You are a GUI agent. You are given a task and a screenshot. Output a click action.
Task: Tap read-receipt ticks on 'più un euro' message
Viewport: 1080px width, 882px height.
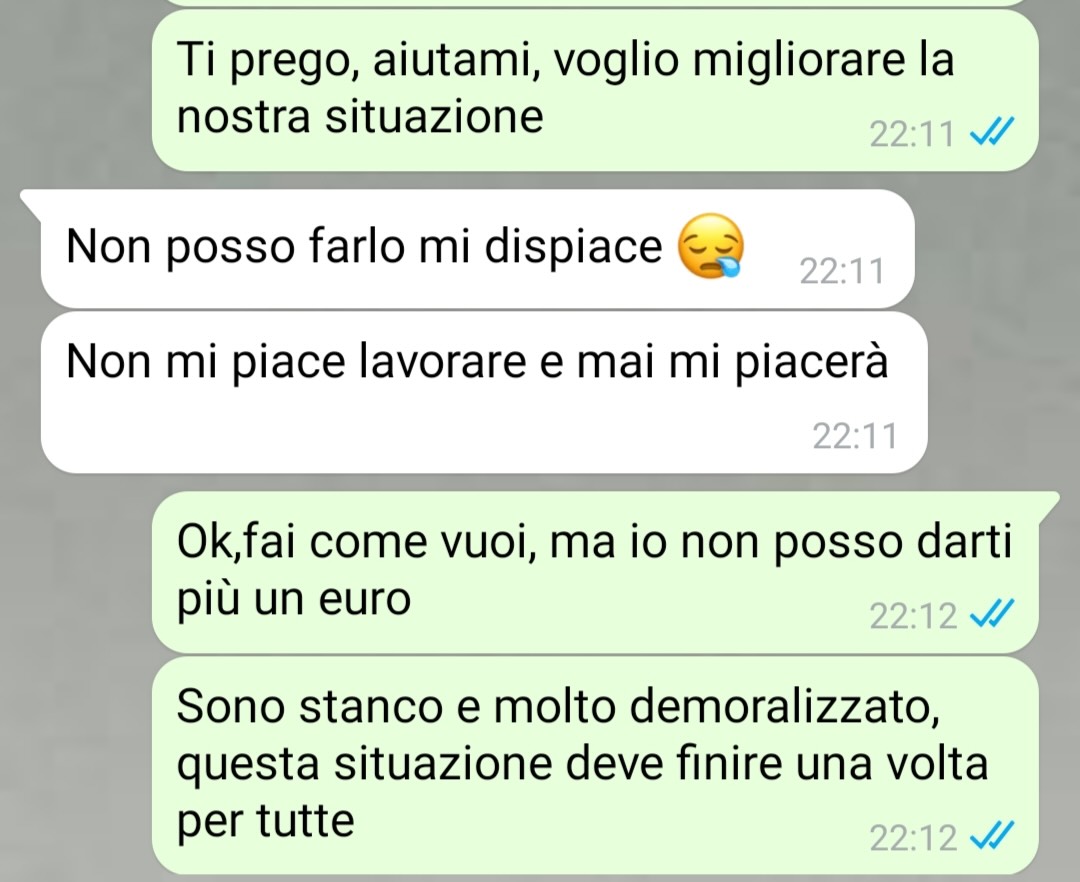click(992, 613)
